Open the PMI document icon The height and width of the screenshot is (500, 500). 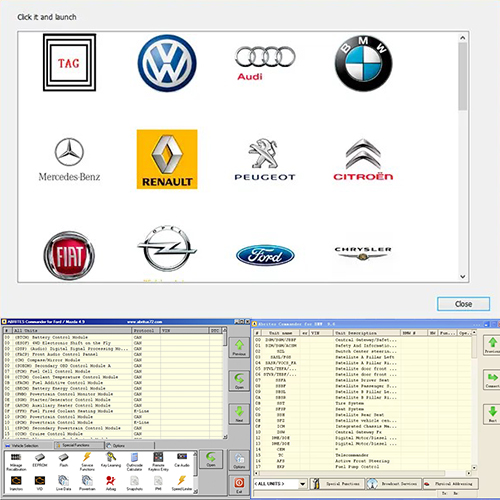click(x=158, y=483)
